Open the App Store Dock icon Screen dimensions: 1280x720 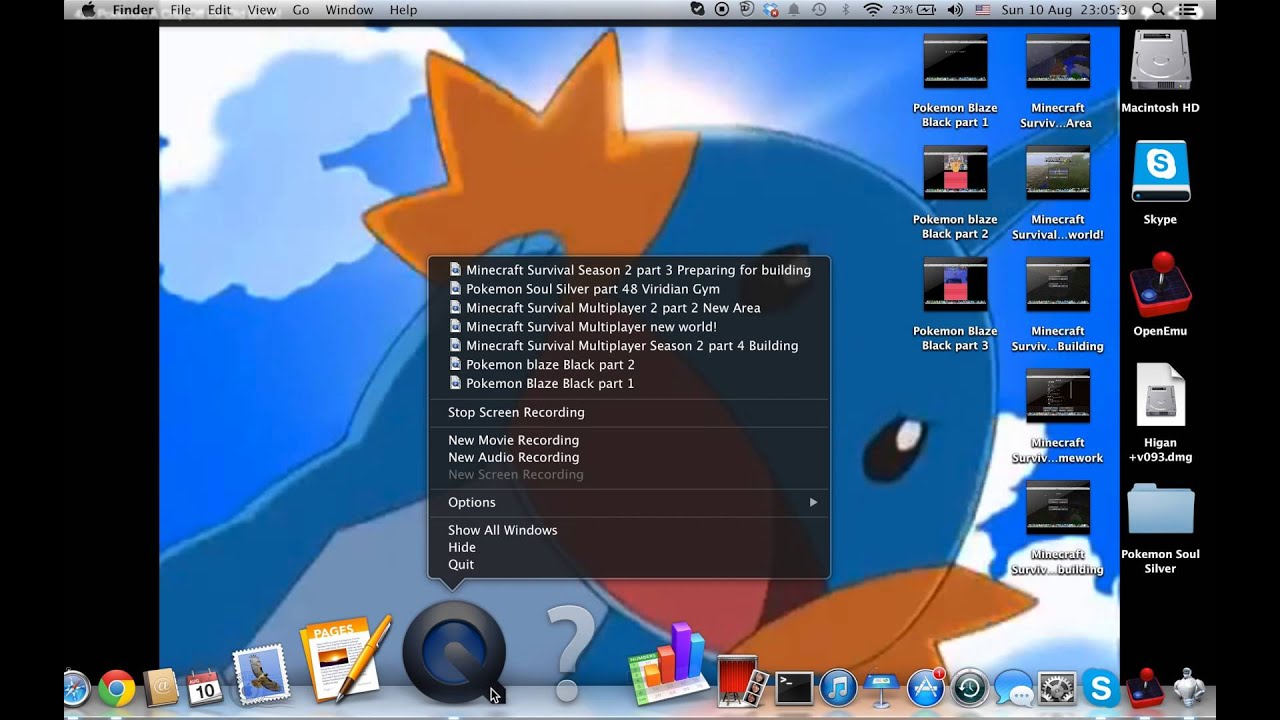(x=925, y=688)
